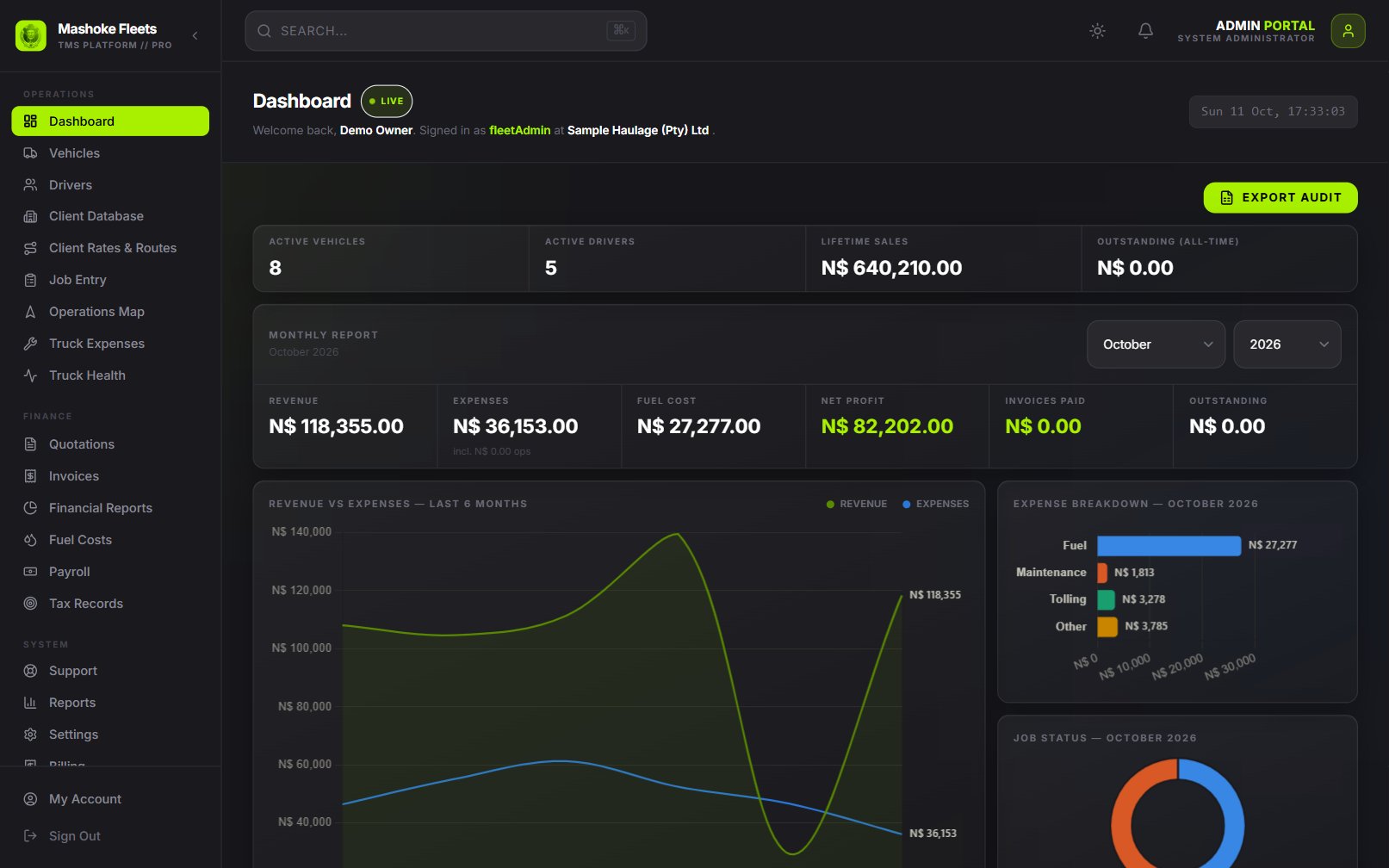
Task: Open Settings from the sidebar
Action: pos(110,735)
